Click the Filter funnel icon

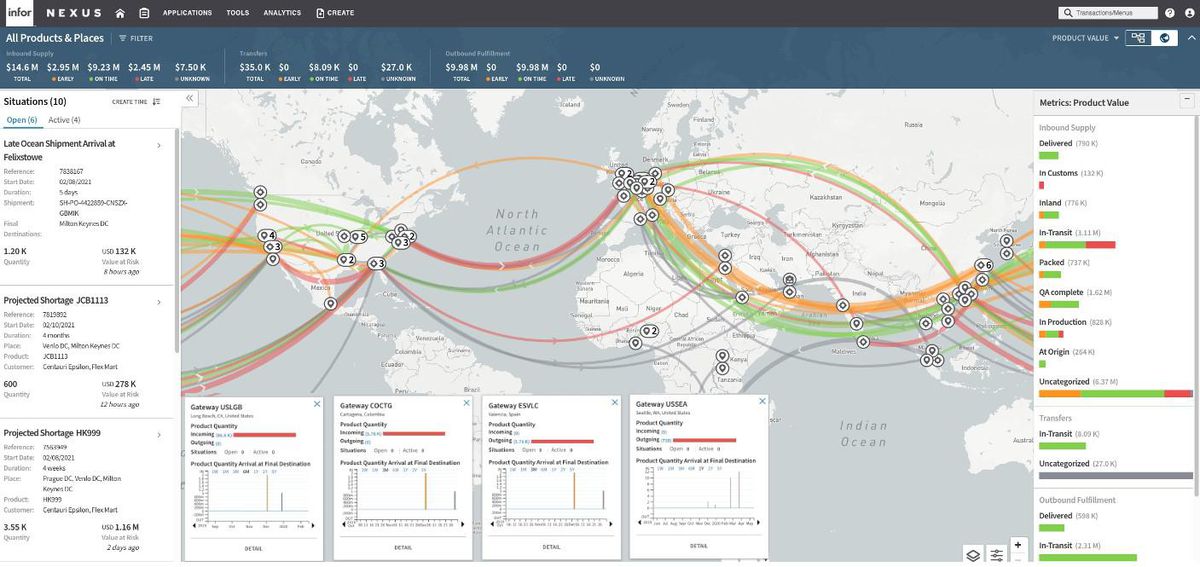point(123,38)
